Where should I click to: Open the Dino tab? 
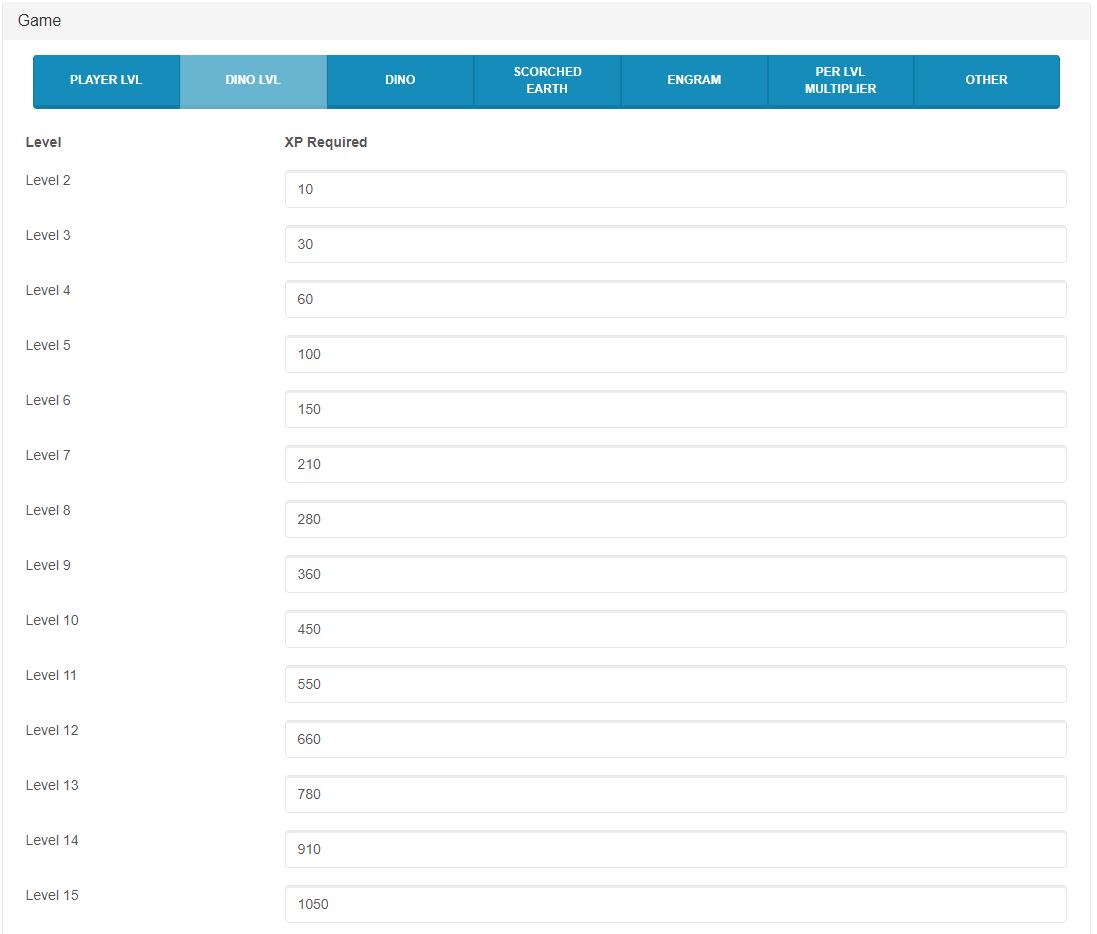[x=400, y=80]
